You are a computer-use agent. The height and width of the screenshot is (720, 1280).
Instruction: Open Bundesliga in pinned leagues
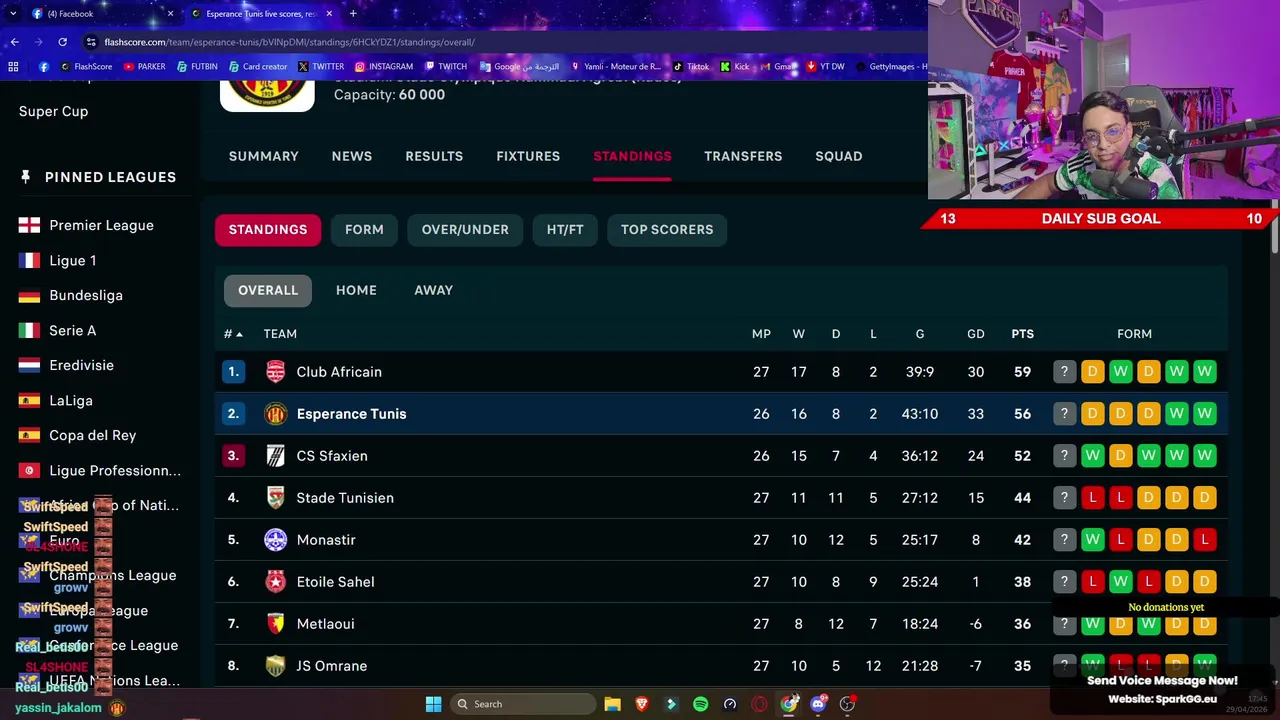click(x=86, y=295)
